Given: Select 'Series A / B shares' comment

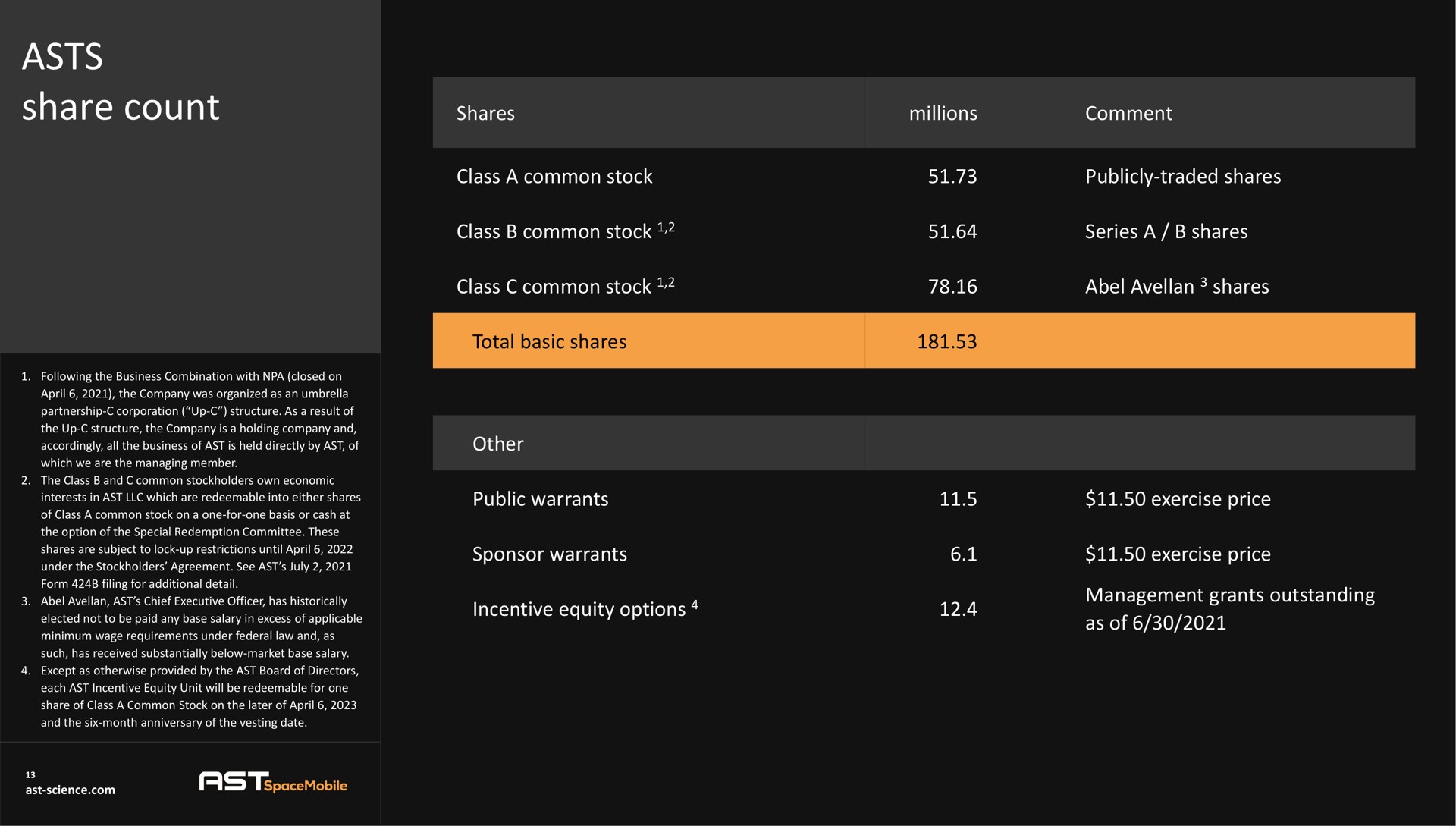Looking at the screenshot, I should point(1166,231).
